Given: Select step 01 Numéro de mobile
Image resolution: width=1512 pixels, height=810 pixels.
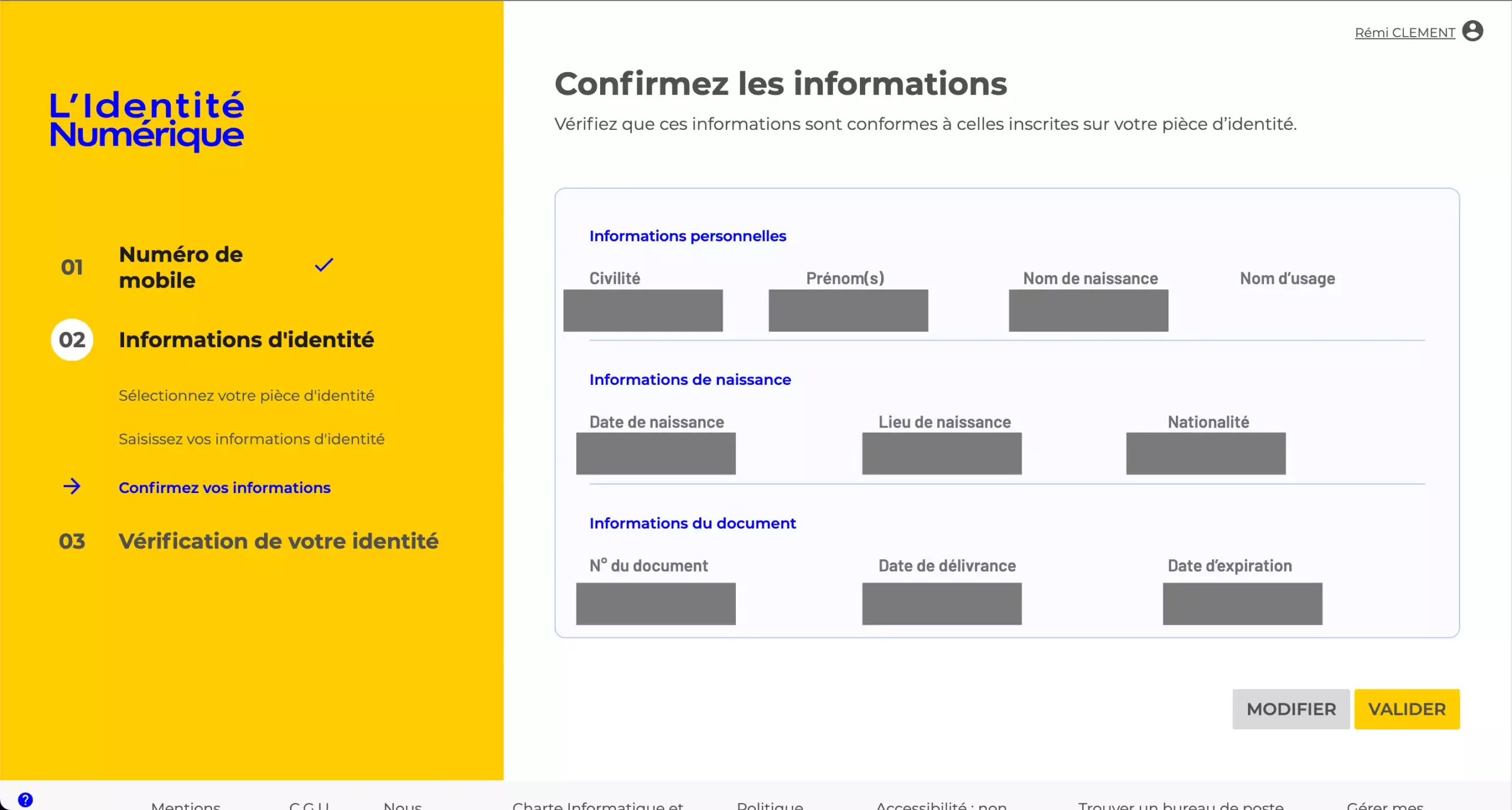Looking at the screenshot, I should click(x=181, y=267).
